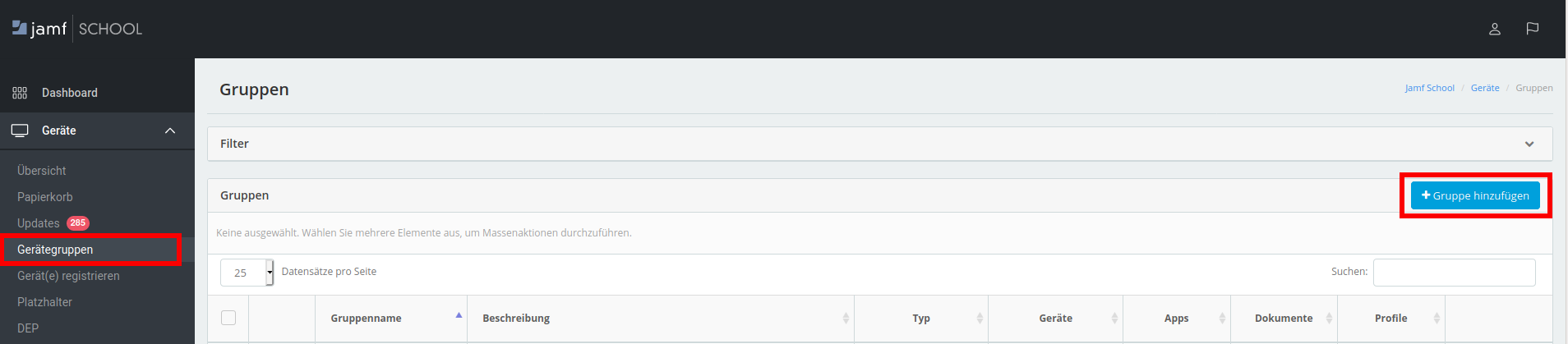Screen dimensions: 1568x344
Task: Click the Beschreibung column sort icon
Action: [x=846, y=319]
